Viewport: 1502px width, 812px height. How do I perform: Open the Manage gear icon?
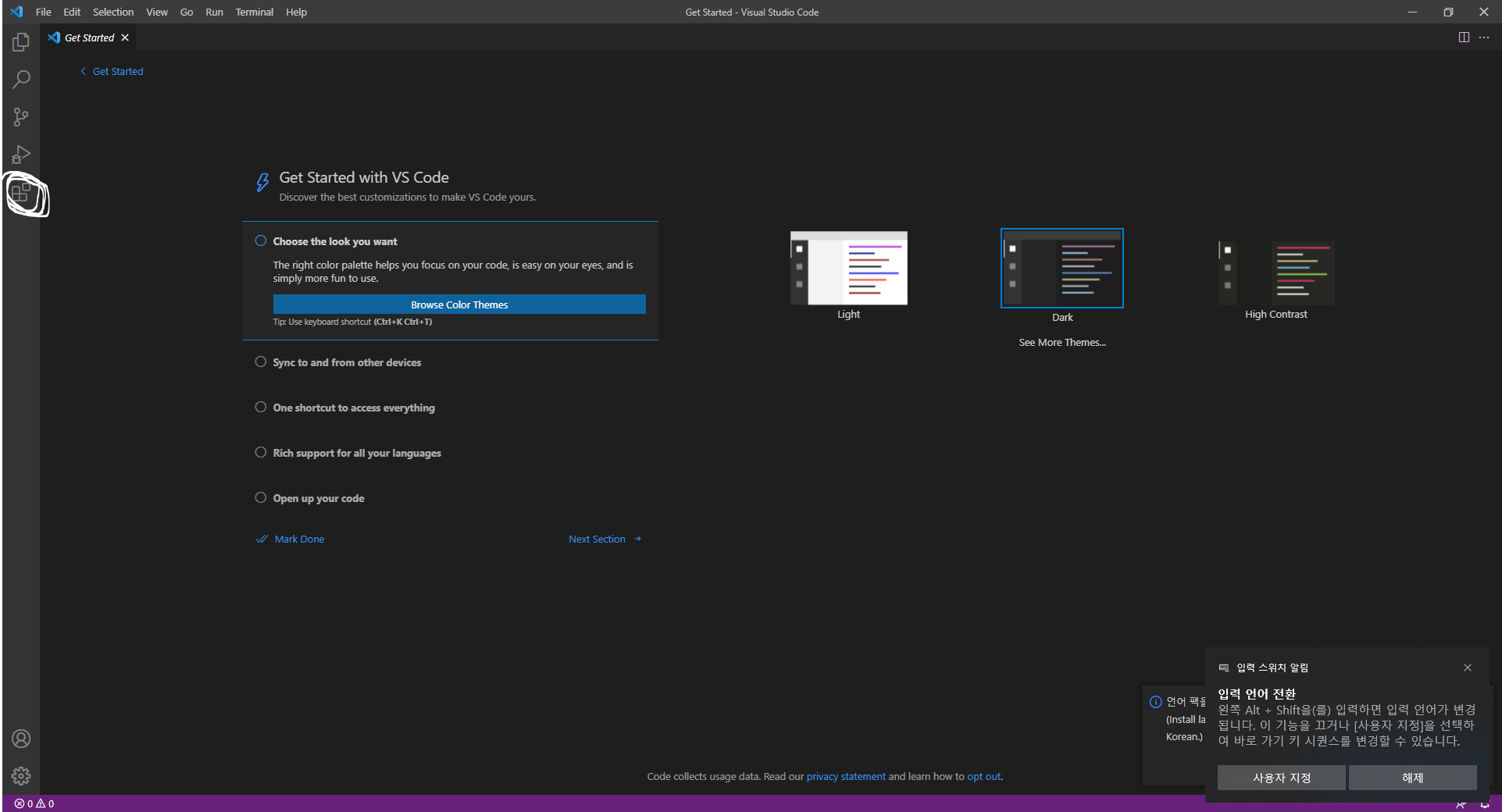21,776
